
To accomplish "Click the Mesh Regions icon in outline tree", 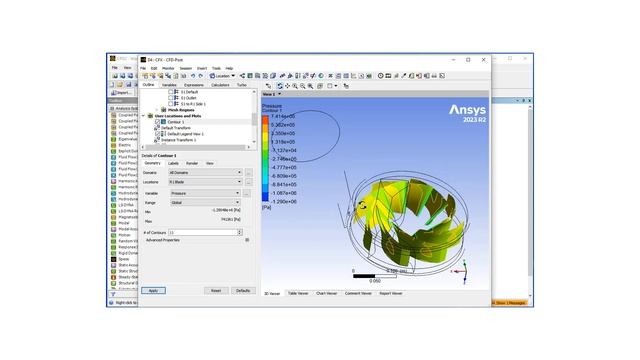I will pyautogui.click(x=164, y=110).
